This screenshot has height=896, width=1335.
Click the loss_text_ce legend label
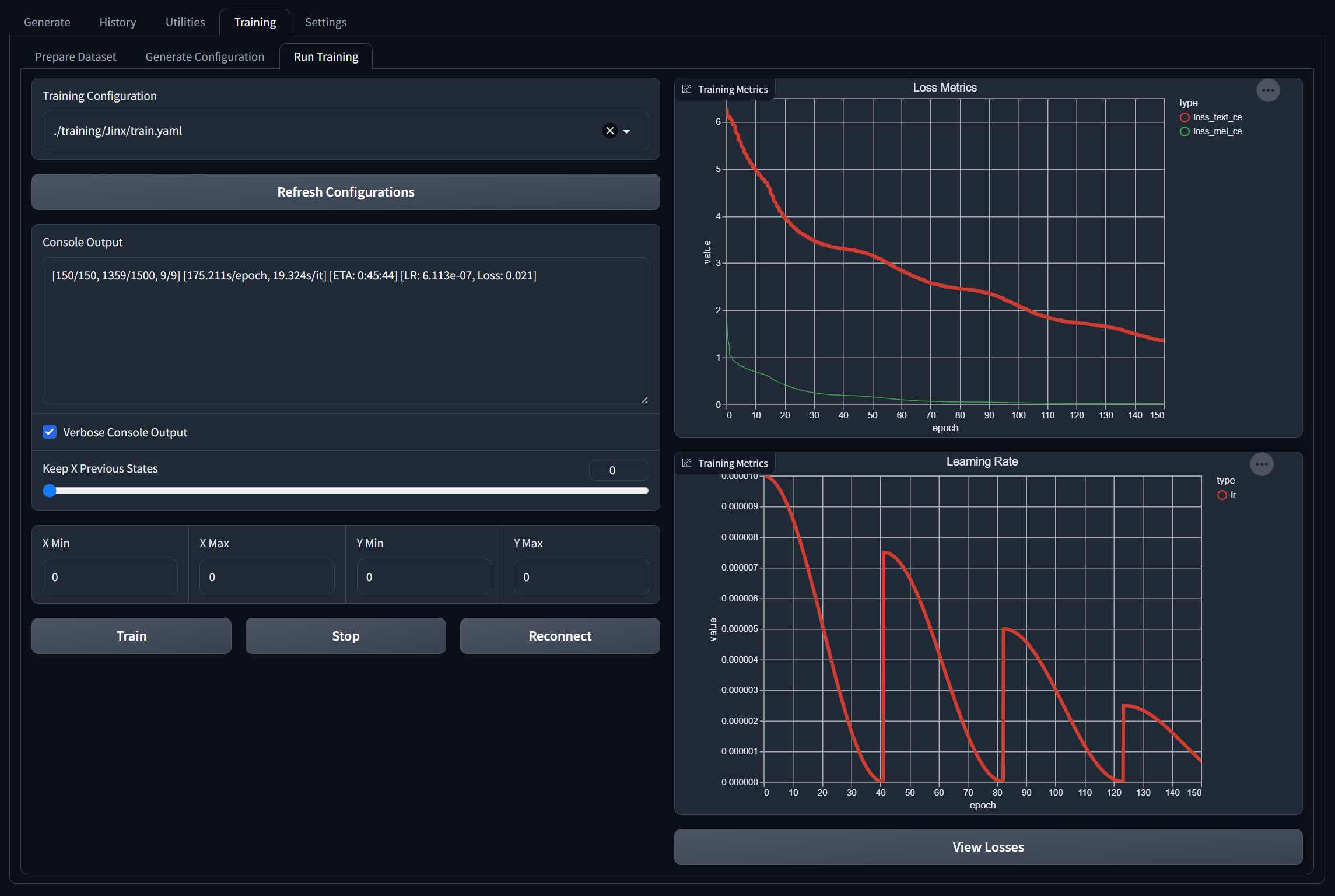coord(1217,117)
